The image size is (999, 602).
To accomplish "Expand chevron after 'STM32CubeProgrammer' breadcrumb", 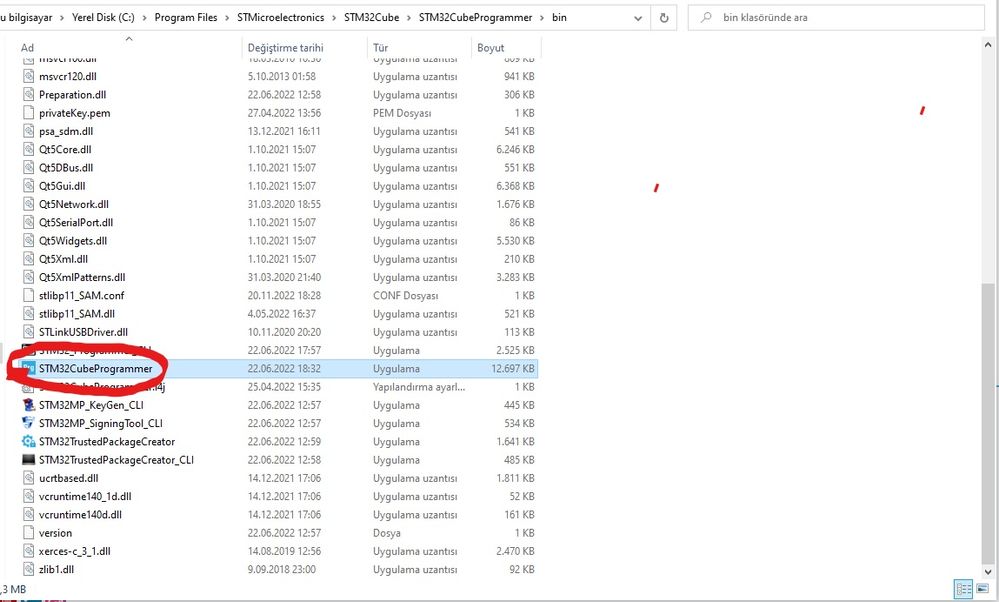I will pyautogui.click(x=542, y=18).
